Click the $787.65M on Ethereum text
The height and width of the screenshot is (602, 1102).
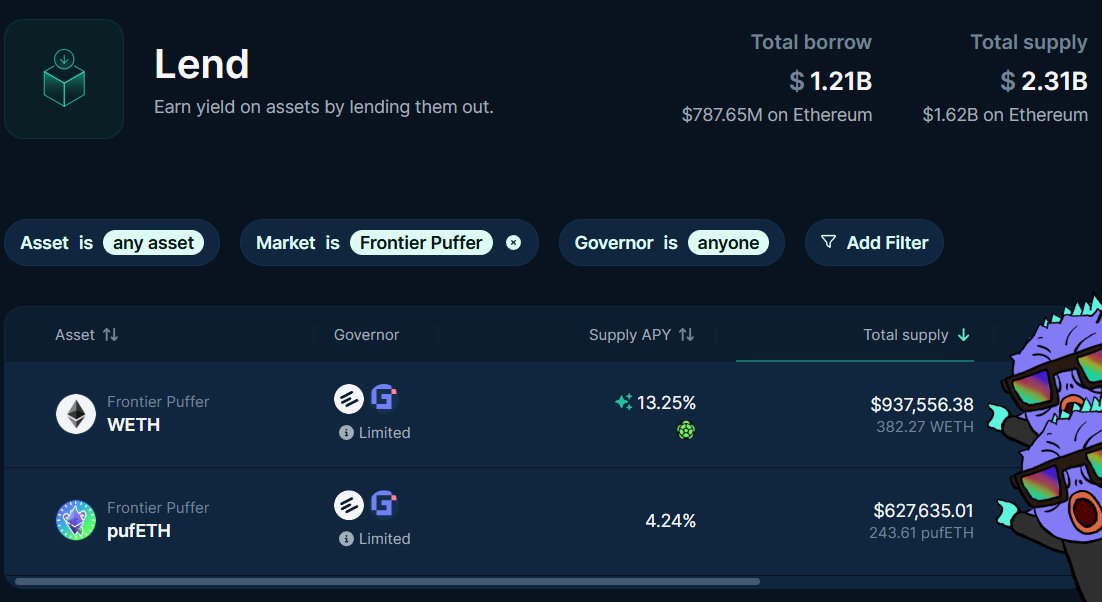[x=777, y=114]
